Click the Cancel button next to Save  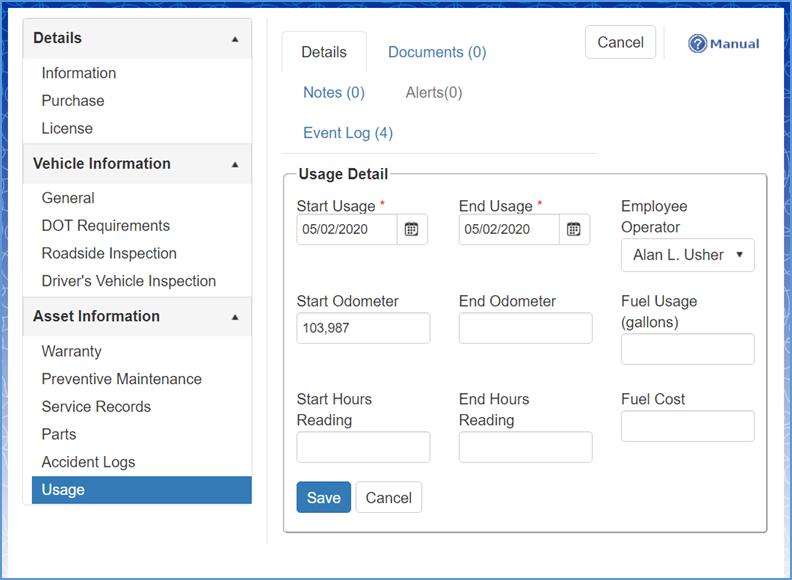(389, 498)
